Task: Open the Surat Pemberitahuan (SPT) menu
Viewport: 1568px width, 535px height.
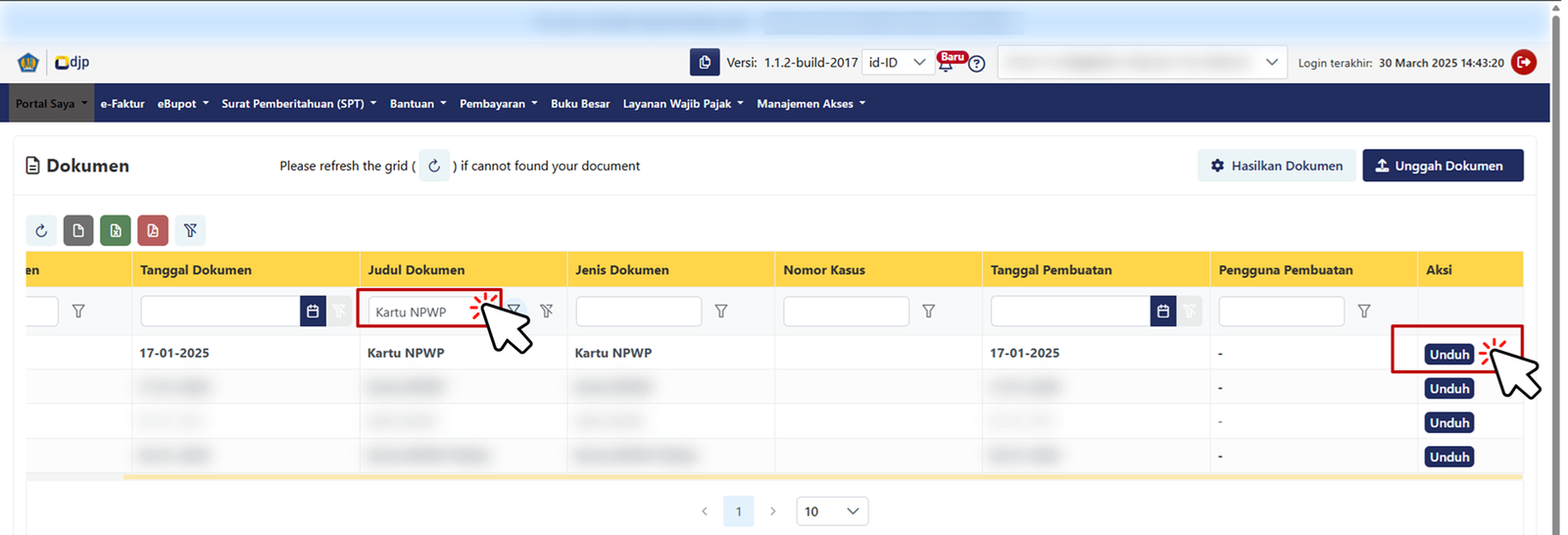Action: [298, 104]
